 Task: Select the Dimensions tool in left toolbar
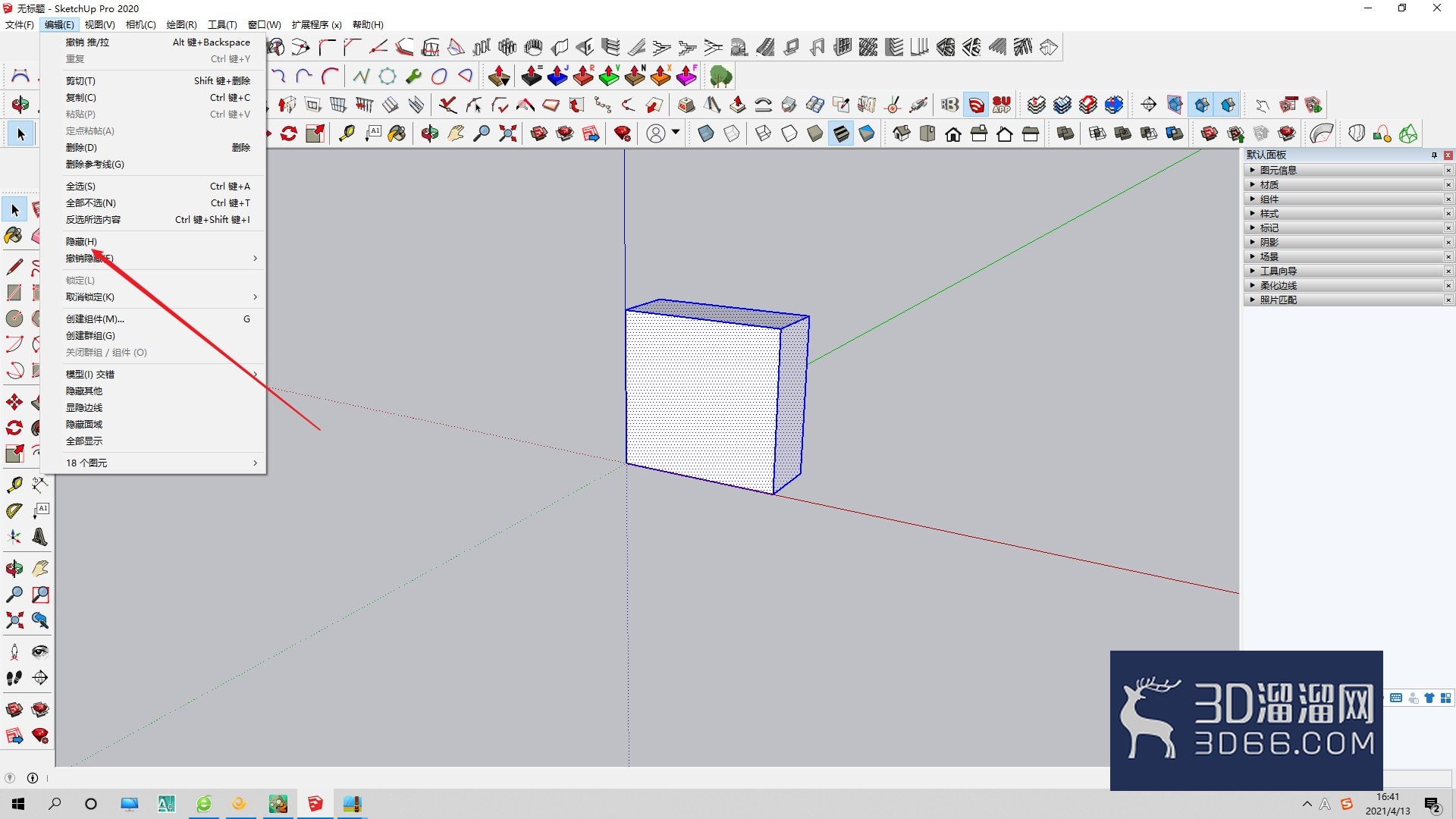click(40, 485)
